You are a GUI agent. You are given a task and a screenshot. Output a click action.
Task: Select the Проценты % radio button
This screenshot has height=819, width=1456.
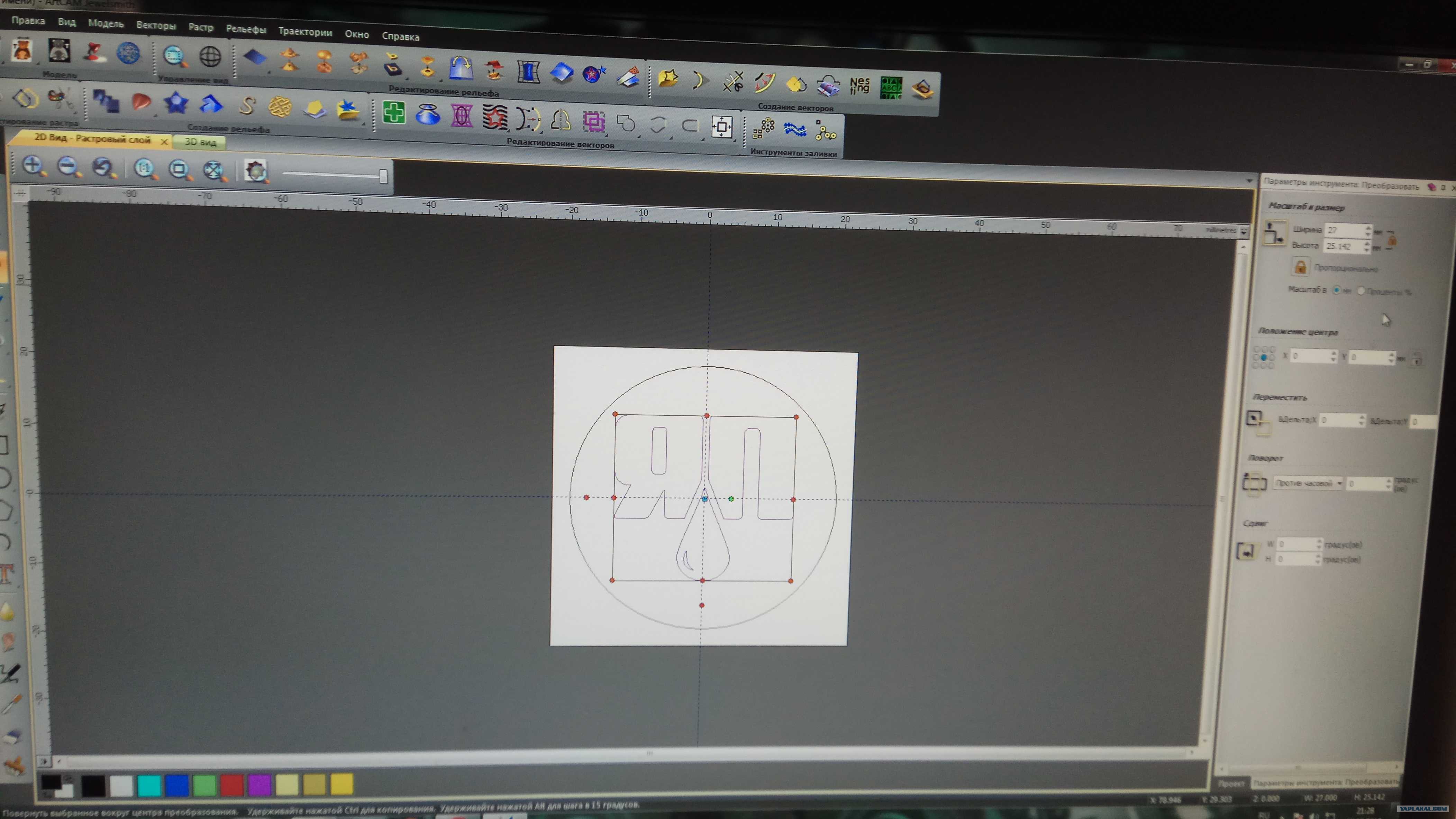1361,291
